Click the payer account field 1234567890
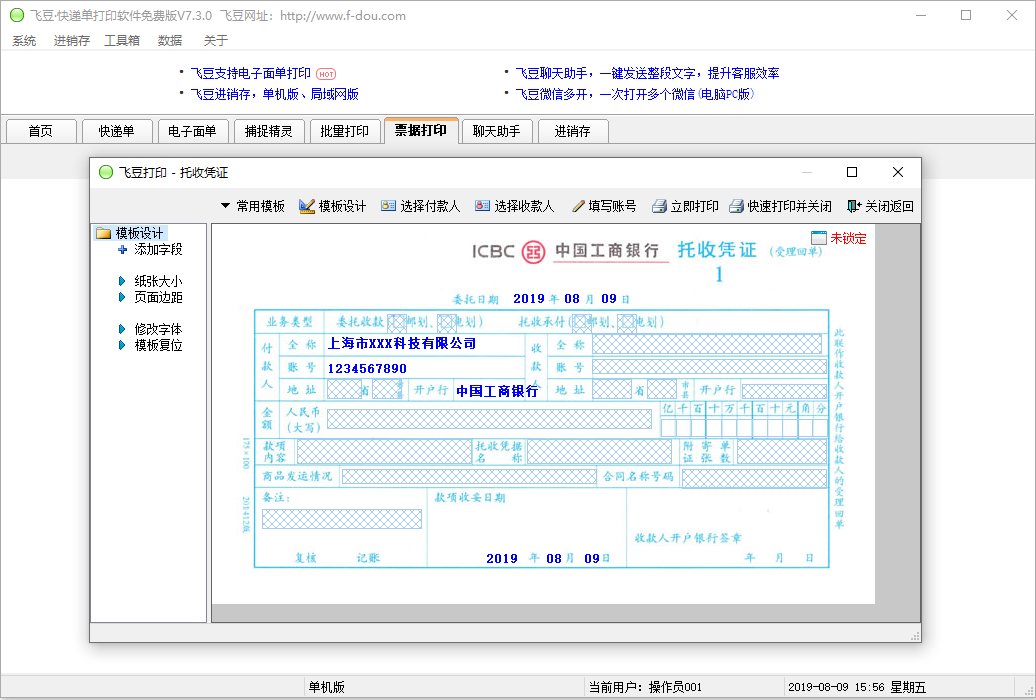This screenshot has height=700, width=1036. (367, 368)
